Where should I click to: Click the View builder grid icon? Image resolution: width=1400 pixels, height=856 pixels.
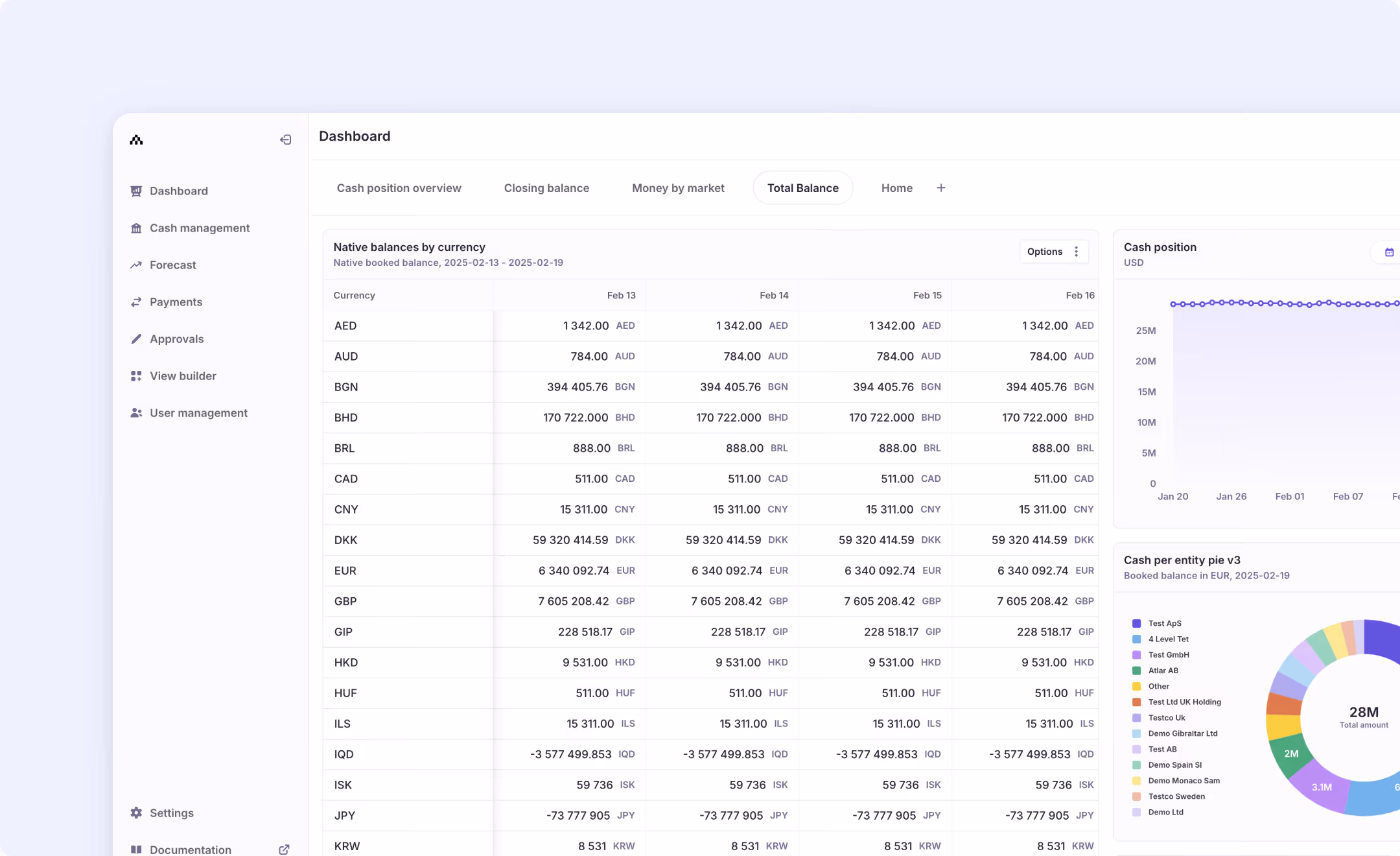136,376
